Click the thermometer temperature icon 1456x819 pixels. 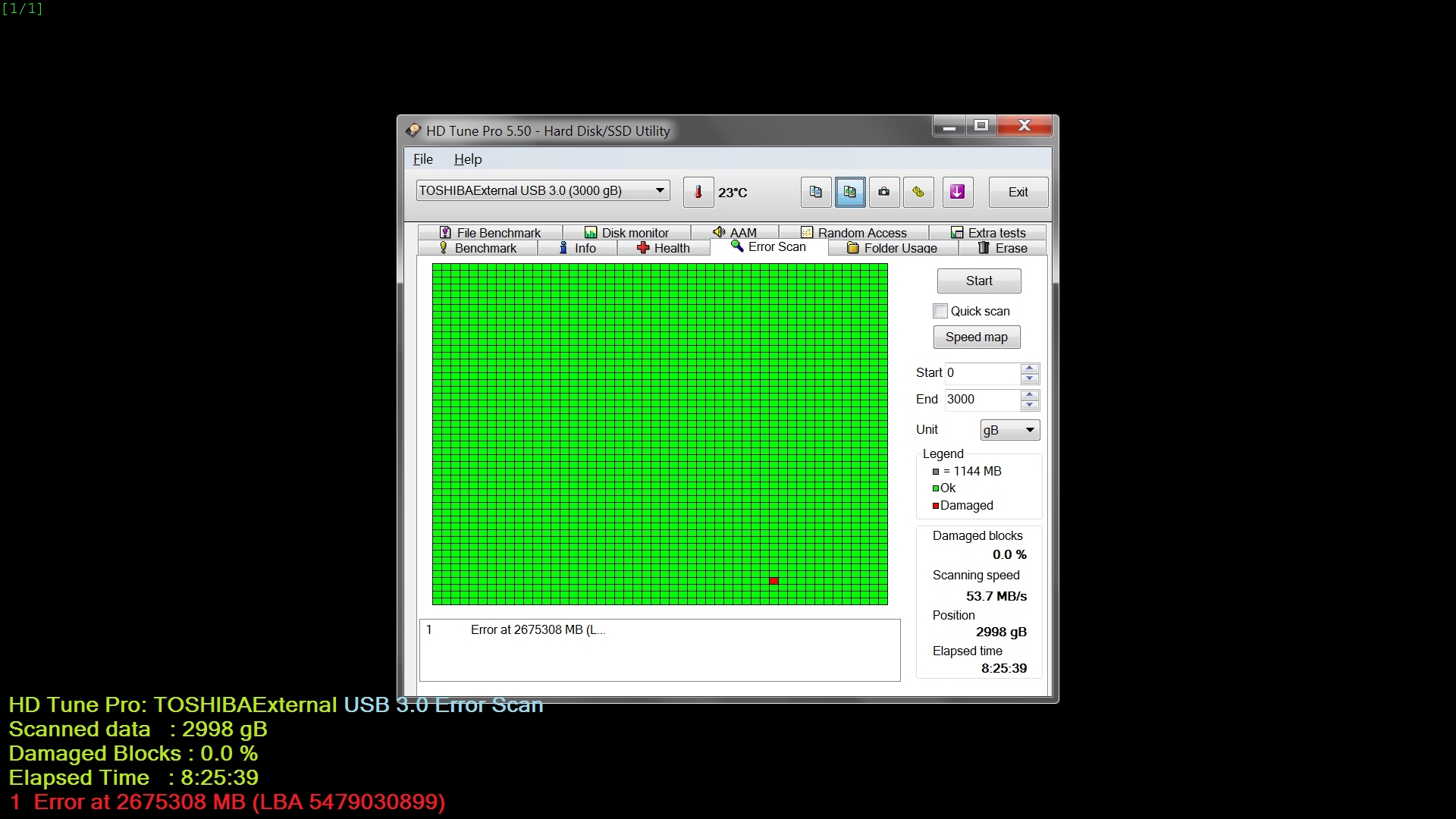(x=698, y=192)
